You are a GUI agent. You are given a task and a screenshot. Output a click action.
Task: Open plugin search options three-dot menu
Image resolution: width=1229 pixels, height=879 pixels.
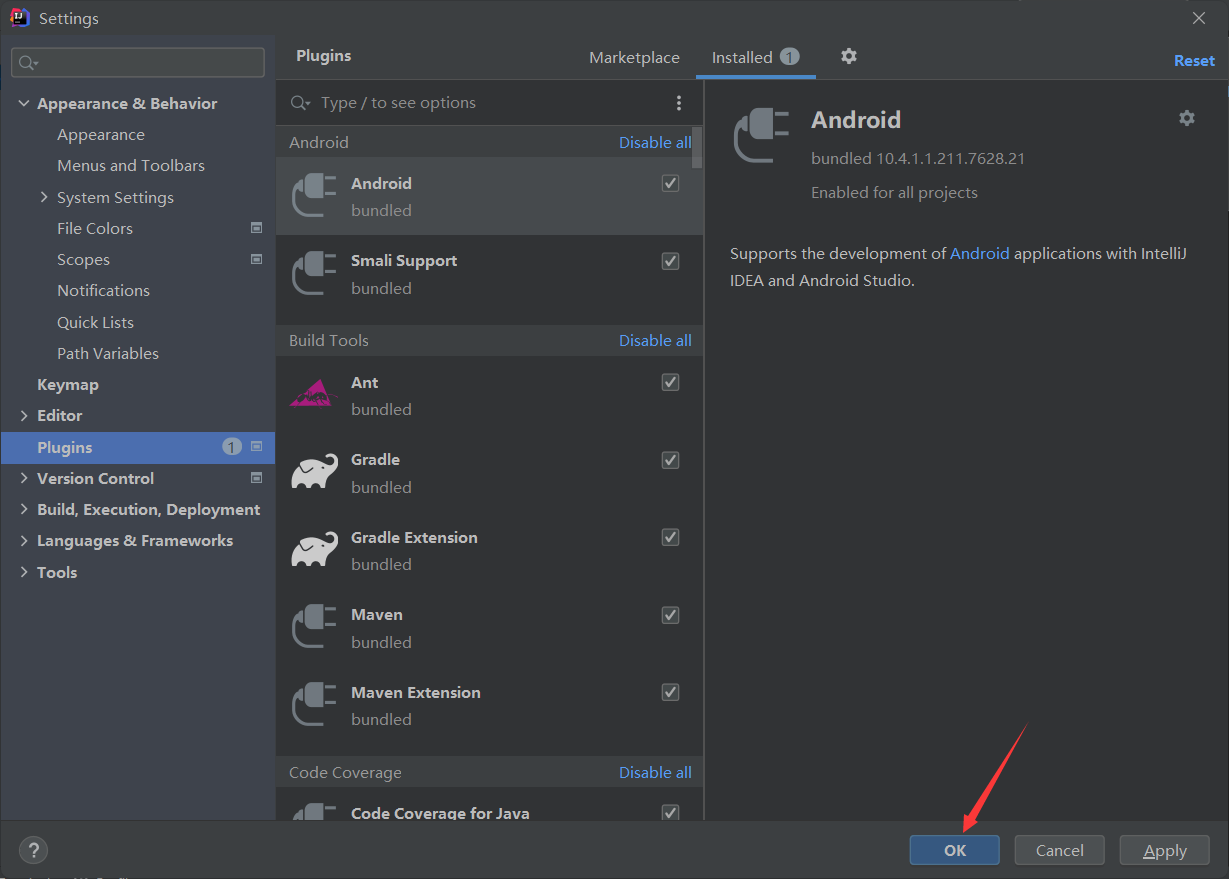[679, 103]
